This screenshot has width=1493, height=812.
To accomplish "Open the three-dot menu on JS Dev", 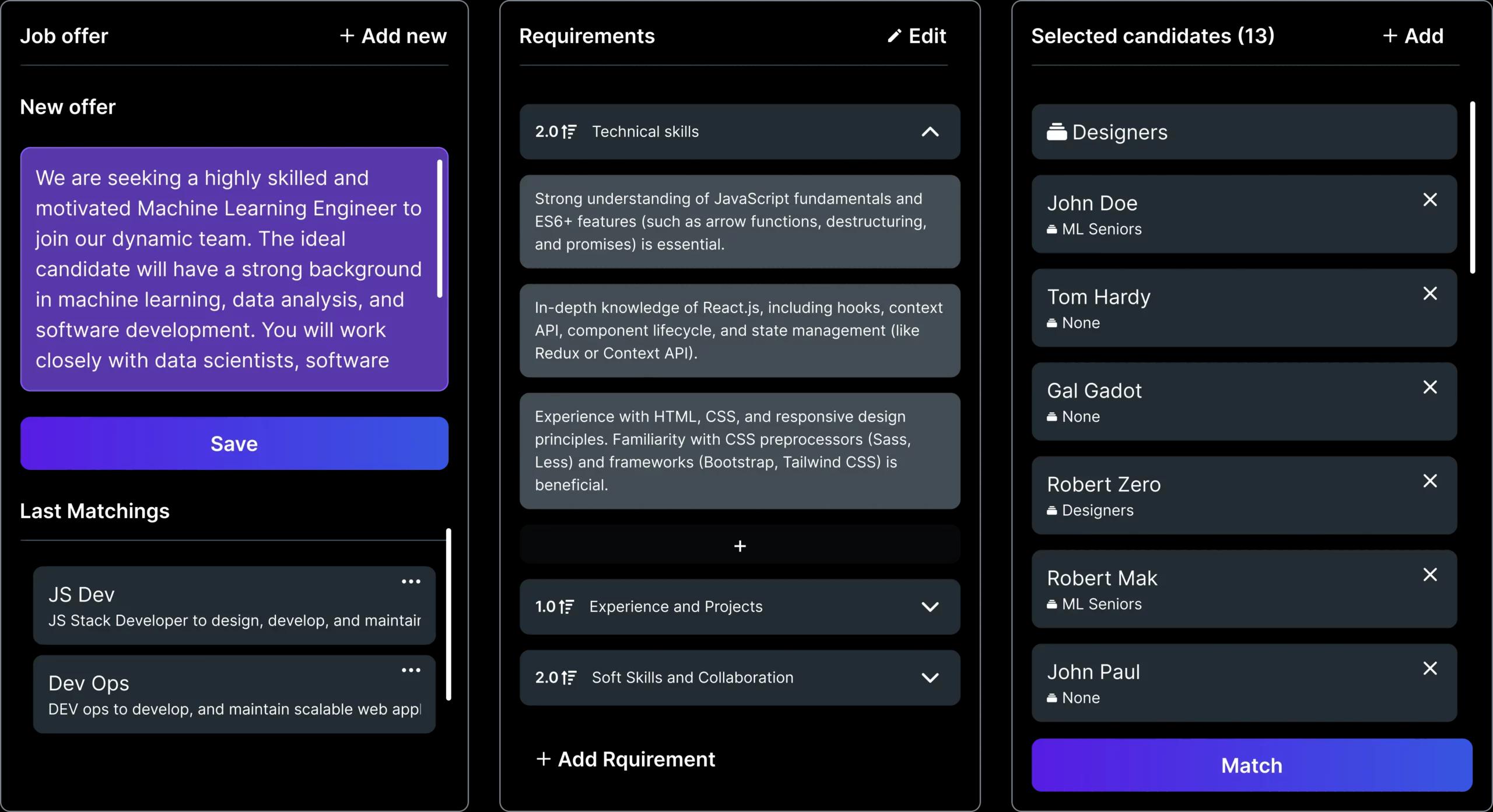I will [411, 582].
